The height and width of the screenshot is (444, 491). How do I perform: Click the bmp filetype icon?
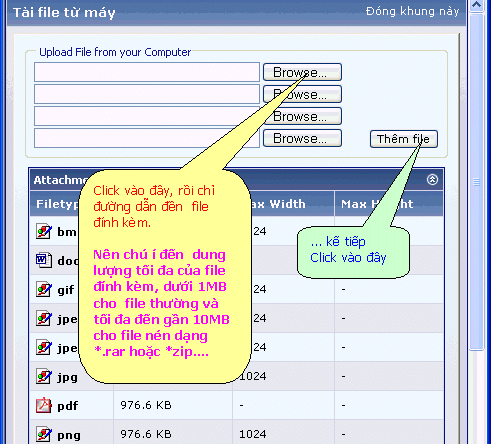(x=44, y=231)
